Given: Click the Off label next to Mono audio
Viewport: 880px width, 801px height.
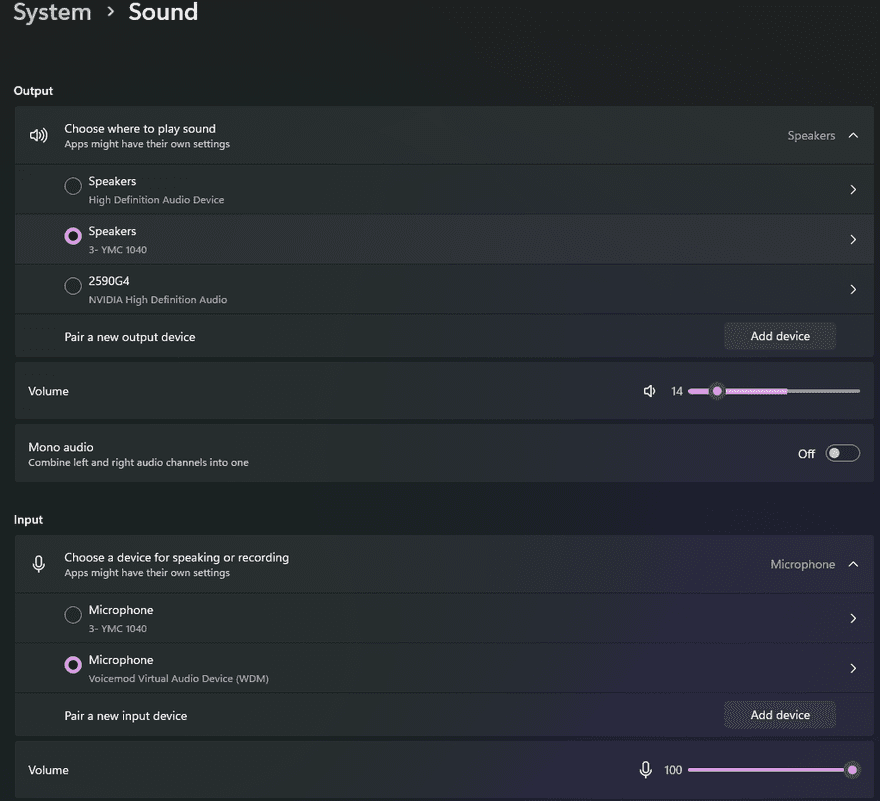Looking at the screenshot, I should [806, 454].
